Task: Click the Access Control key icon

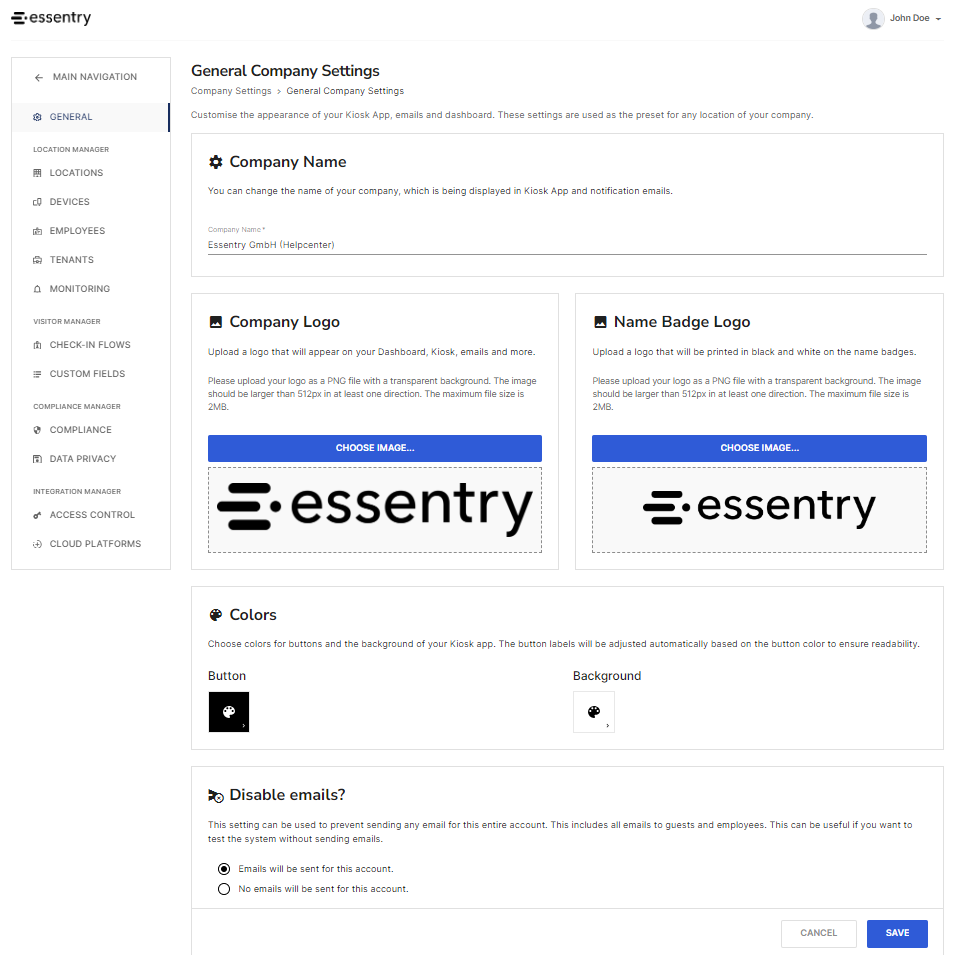Action: tap(37, 515)
